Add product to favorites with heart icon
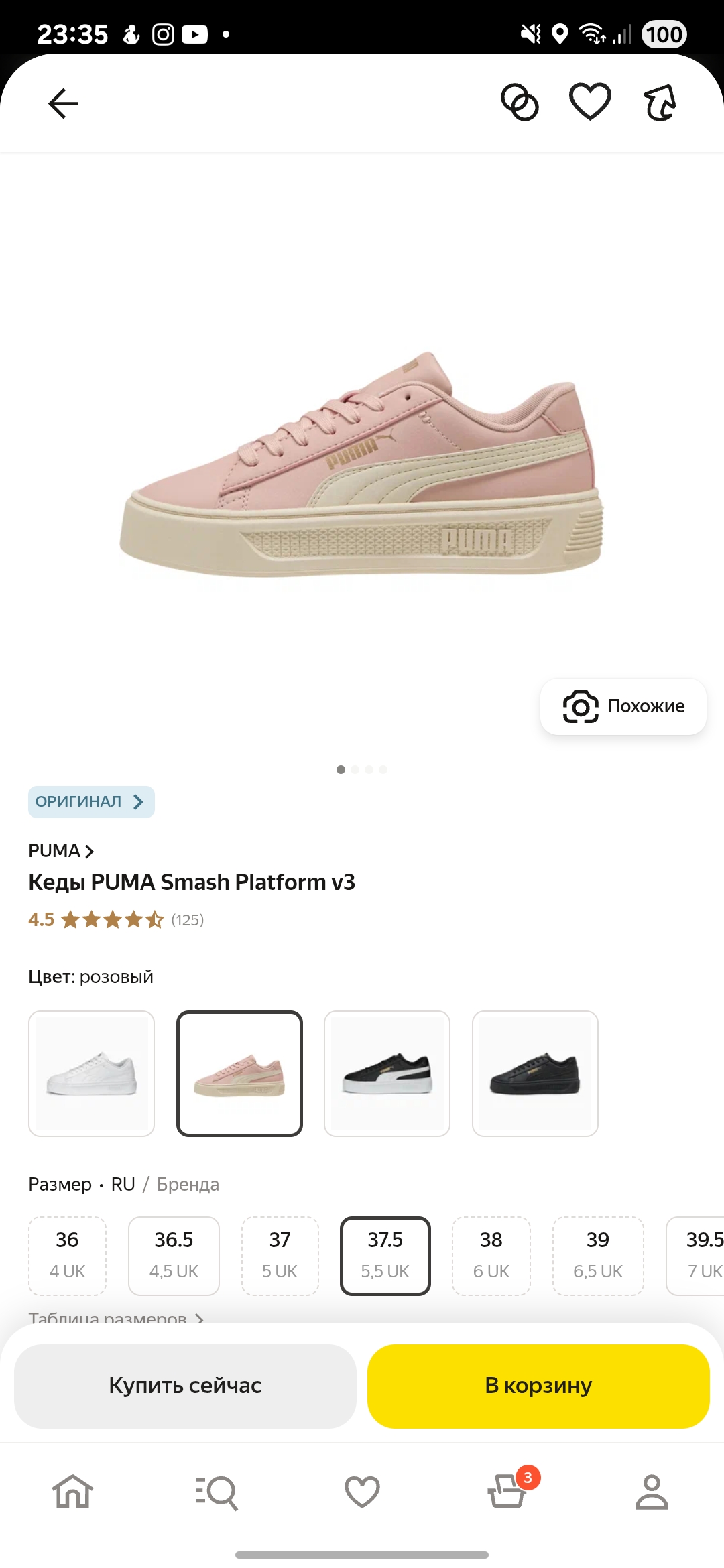The height and width of the screenshot is (1568, 724). click(x=590, y=102)
